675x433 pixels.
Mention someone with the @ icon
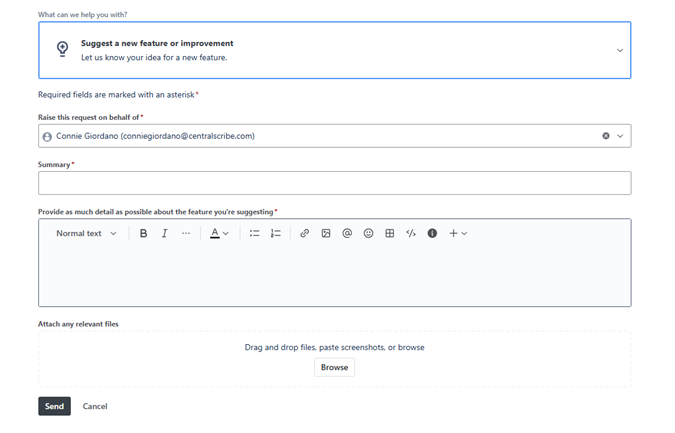tap(347, 233)
